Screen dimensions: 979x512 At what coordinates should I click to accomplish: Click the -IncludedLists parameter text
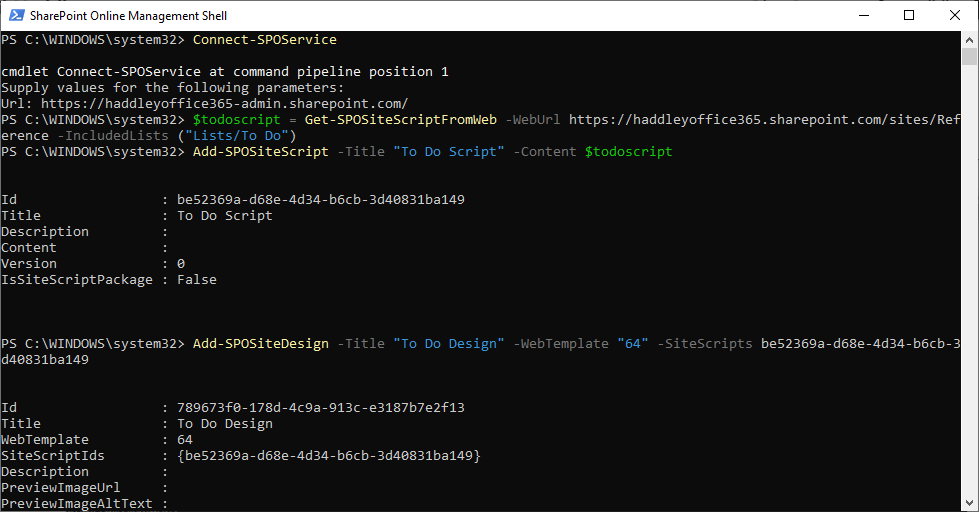pyautogui.click(x=92, y=136)
